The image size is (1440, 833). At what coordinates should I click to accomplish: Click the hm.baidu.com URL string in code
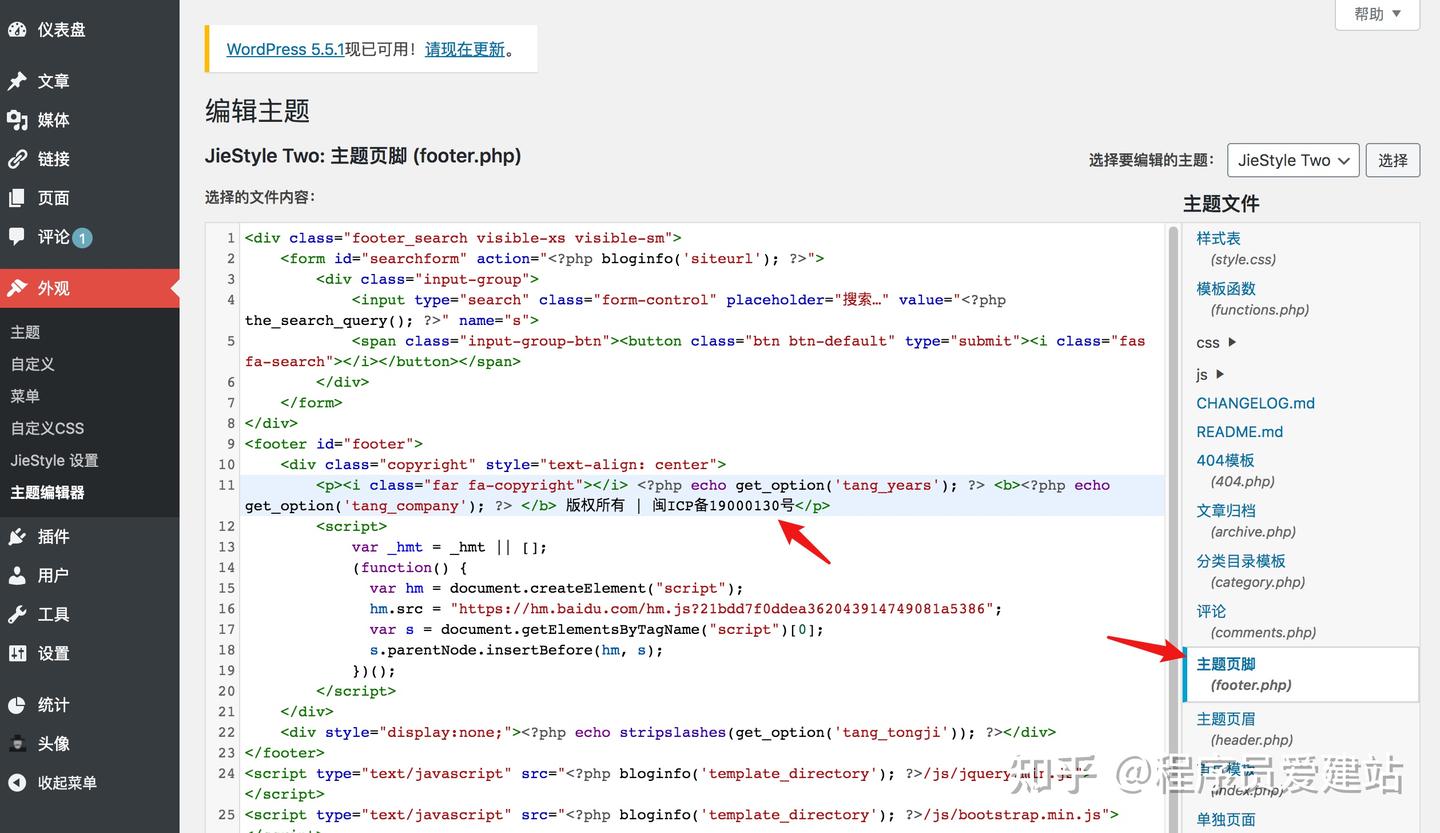(722, 609)
